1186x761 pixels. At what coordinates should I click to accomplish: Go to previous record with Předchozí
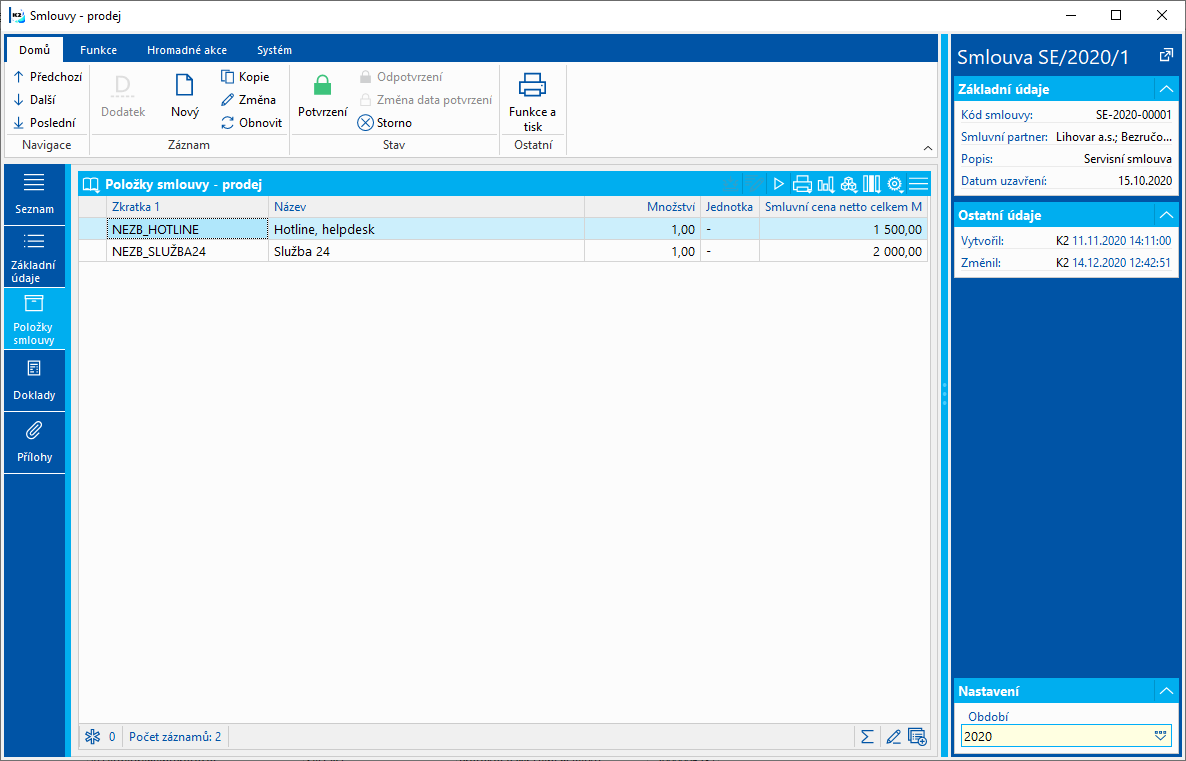[48, 76]
